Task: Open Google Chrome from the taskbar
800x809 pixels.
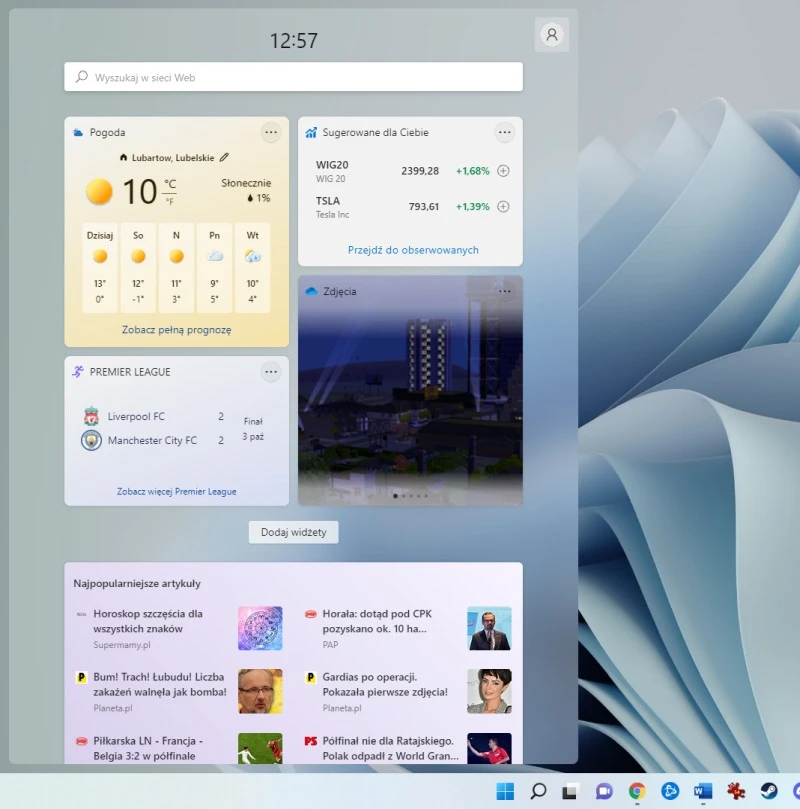Action: tap(637, 791)
